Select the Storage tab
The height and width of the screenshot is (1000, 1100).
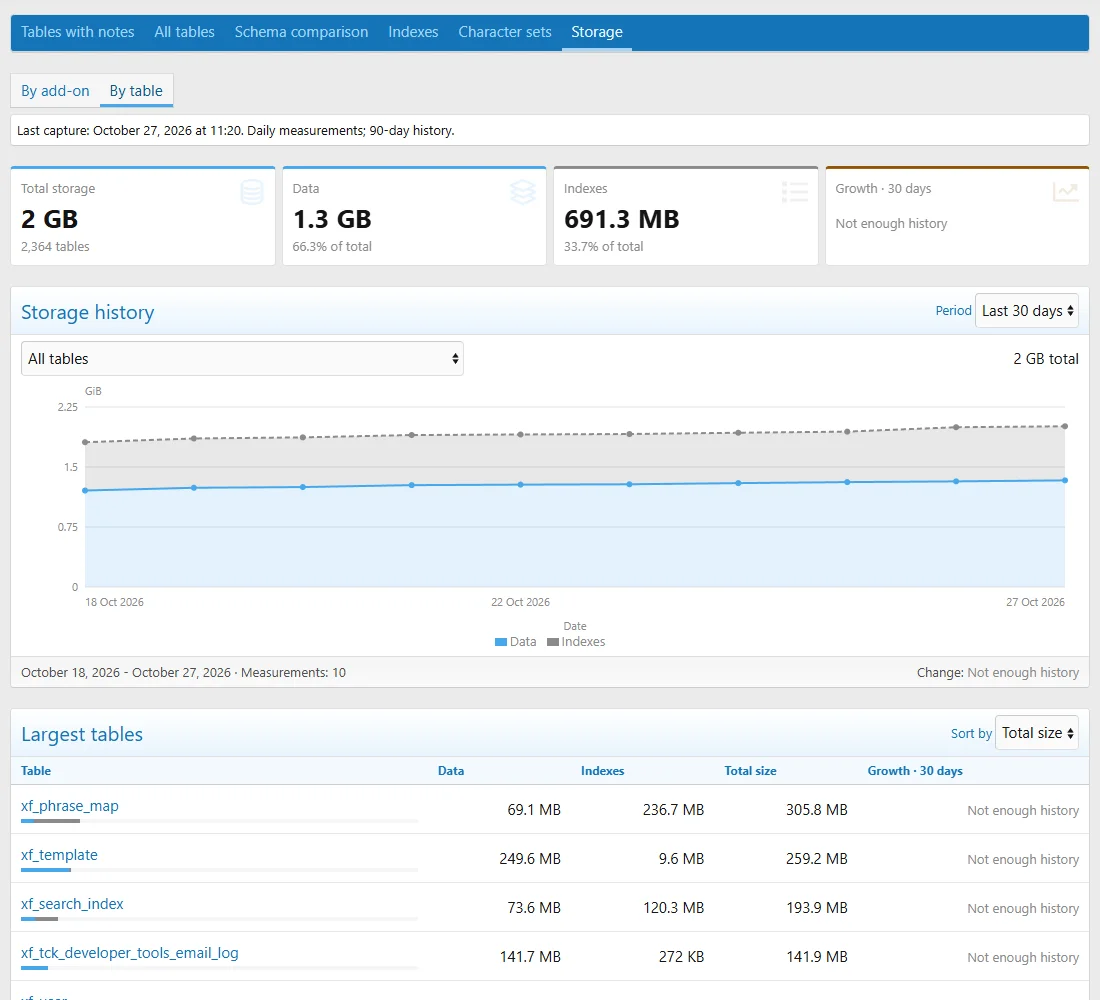[x=597, y=32]
